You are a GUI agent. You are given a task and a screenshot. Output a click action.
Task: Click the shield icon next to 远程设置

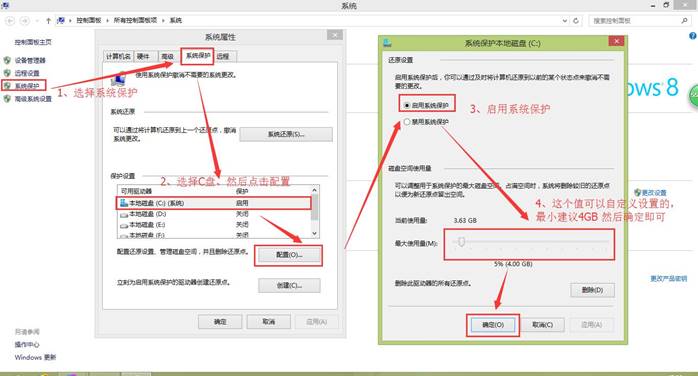[7, 73]
